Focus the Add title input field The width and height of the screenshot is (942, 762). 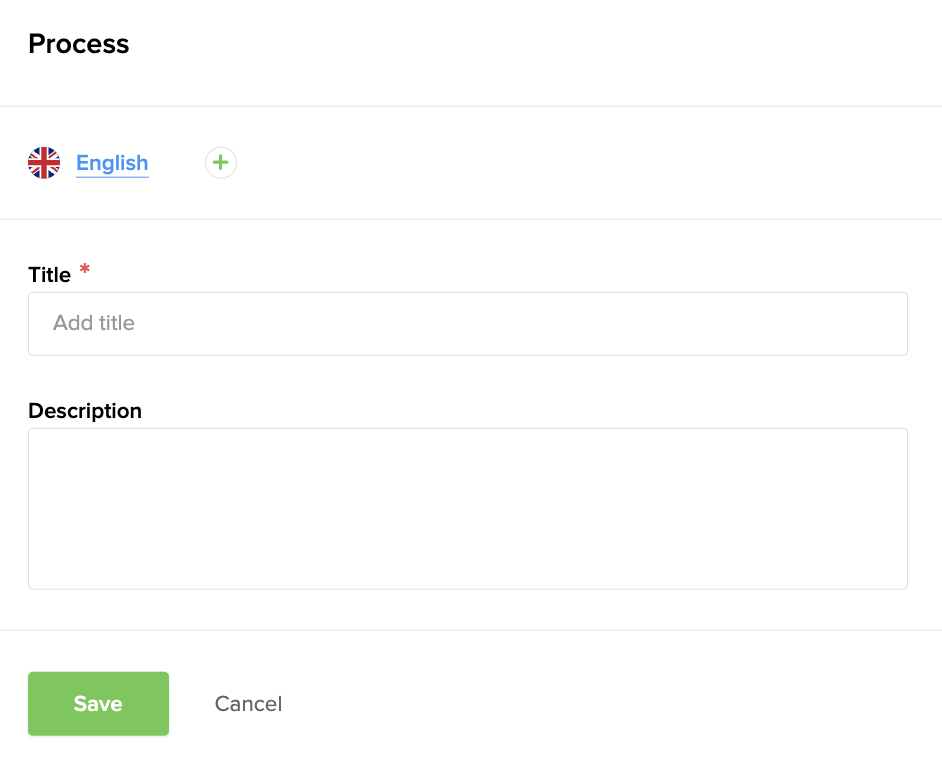467,324
